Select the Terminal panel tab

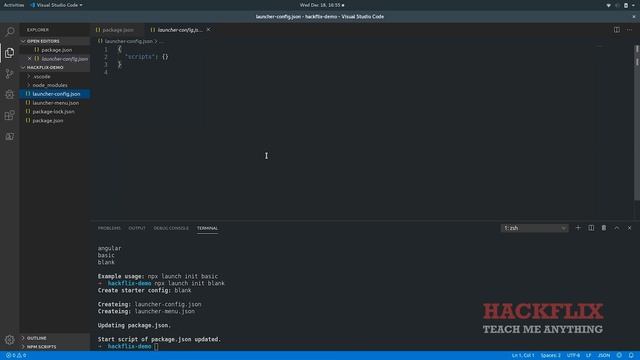pos(207,228)
